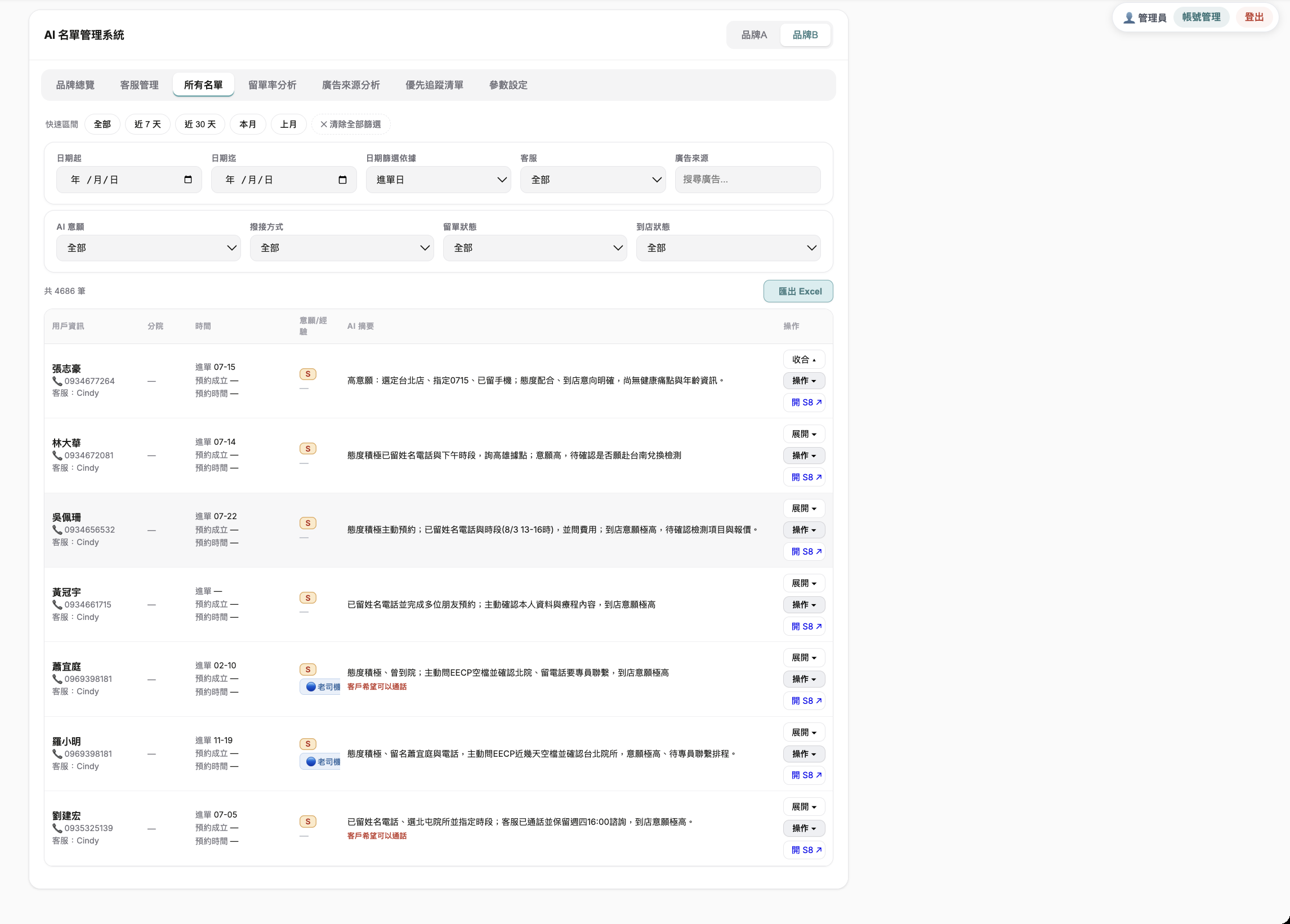Viewport: 1290px width, 924px height.
Task: Click the 廣告來源 search field
Action: [747, 180]
